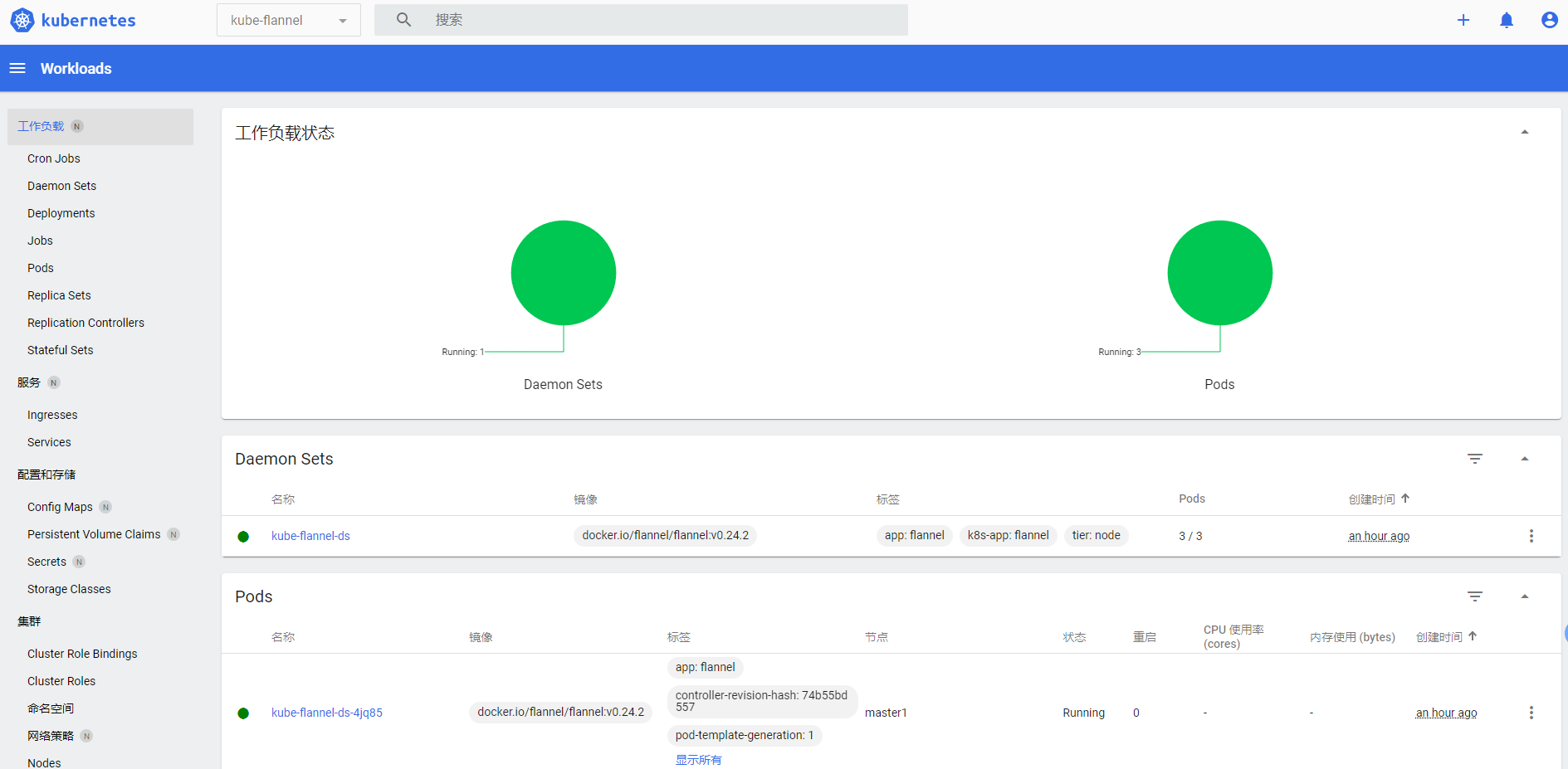The image size is (1568, 769).
Task: Select 配置和存储 section in sidebar
Action: click(x=46, y=475)
